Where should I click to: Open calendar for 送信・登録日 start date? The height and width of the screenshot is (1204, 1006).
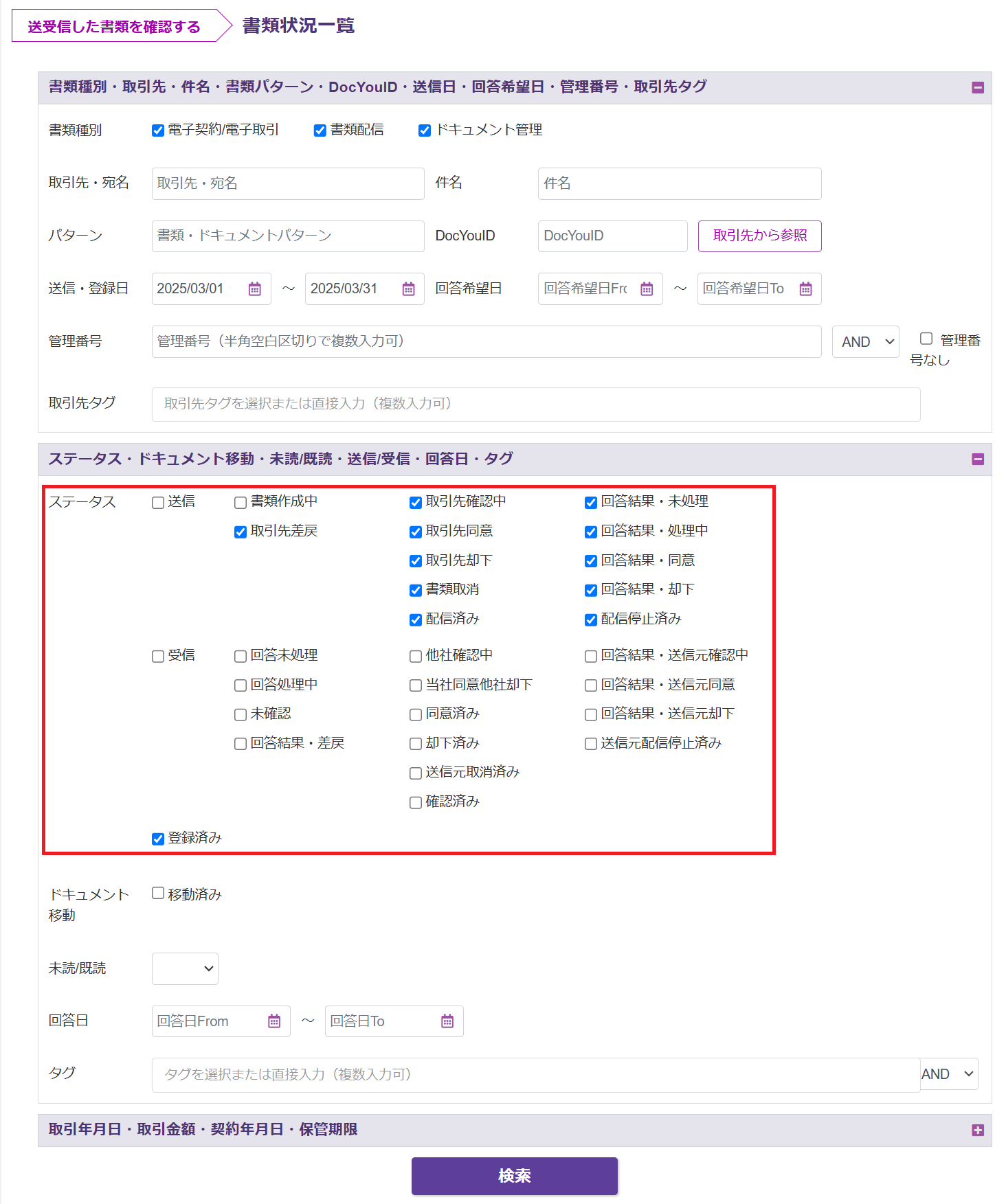(x=255, y=289)
